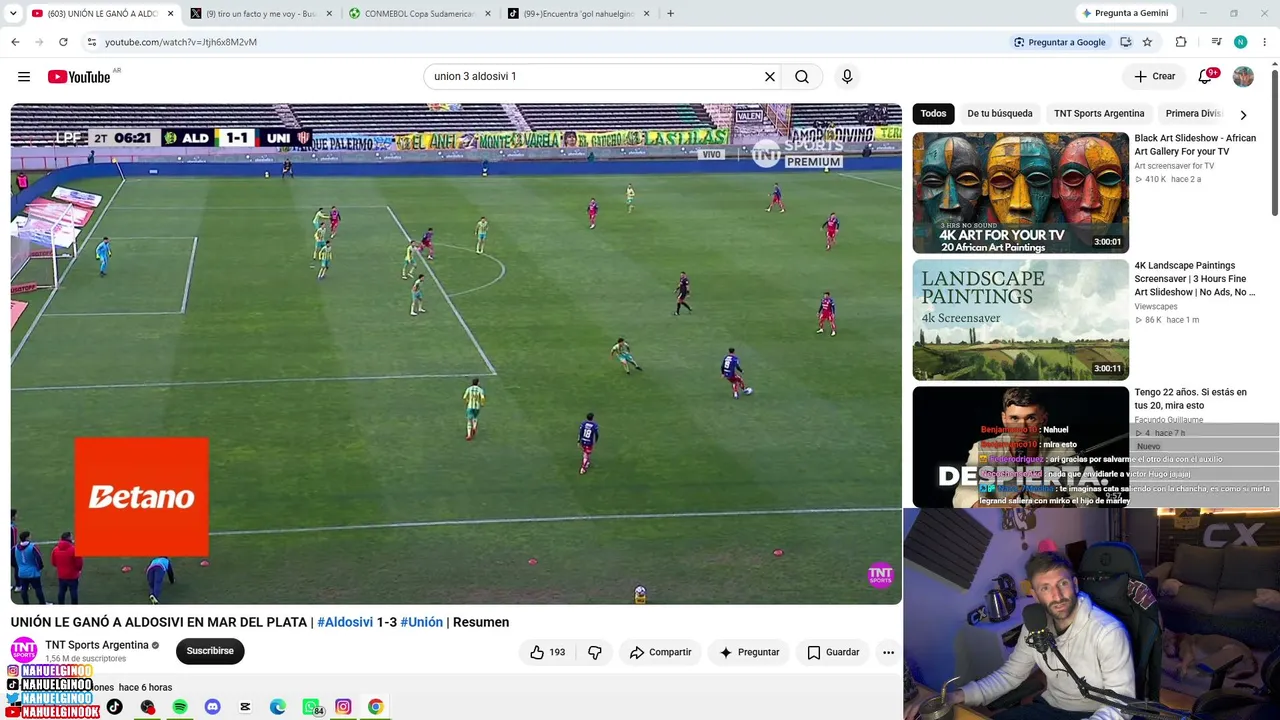Select the 'Todos' filter chip

[x=933, y=114]
